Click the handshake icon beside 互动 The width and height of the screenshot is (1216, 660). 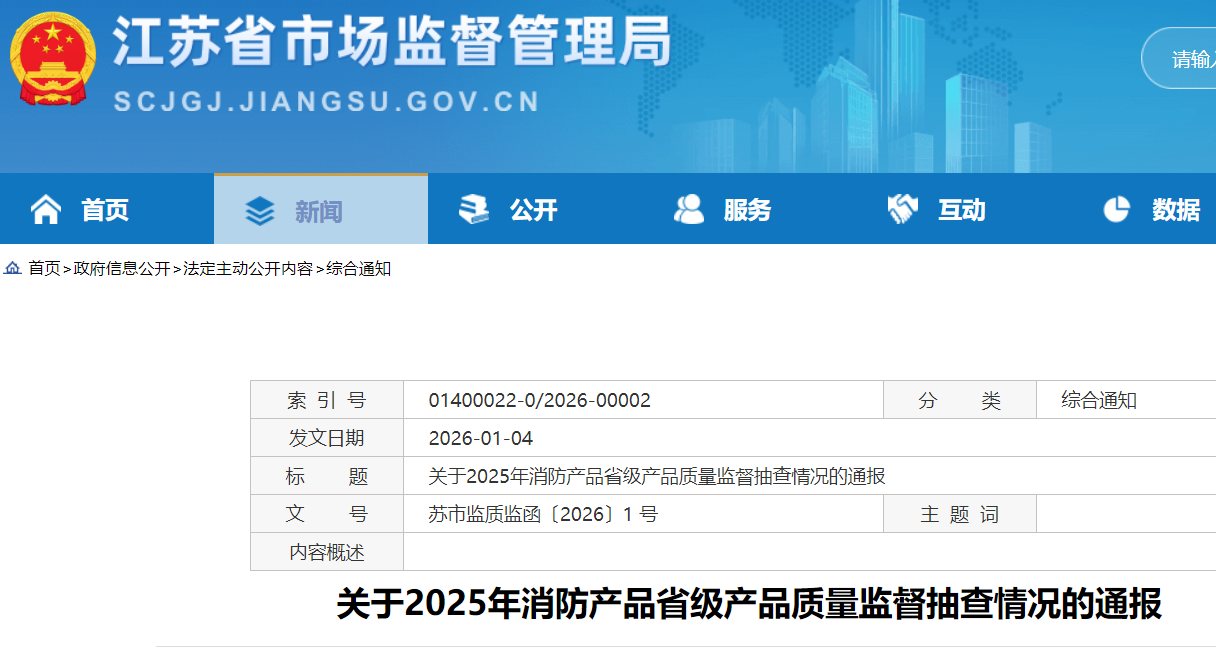point(902,210)
